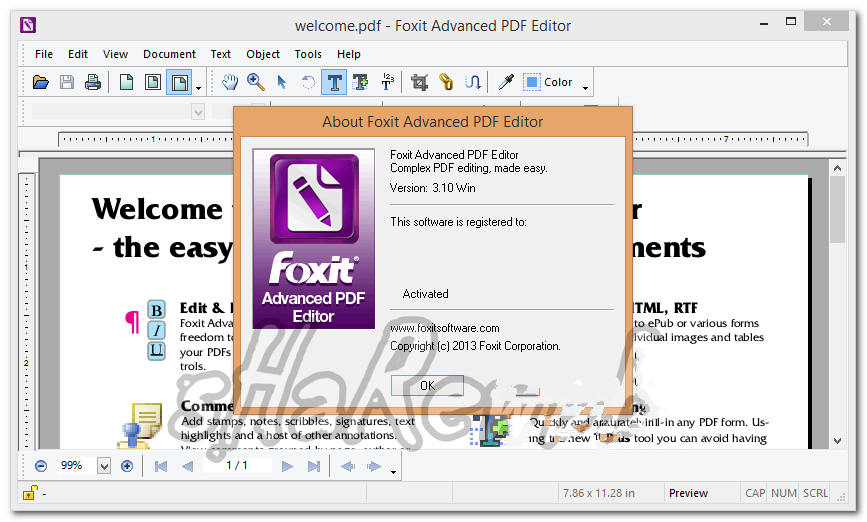Select the Hand pan tool
Image resolution: width=867 pixels, height=522 pixels.
[x=229, y=82]
